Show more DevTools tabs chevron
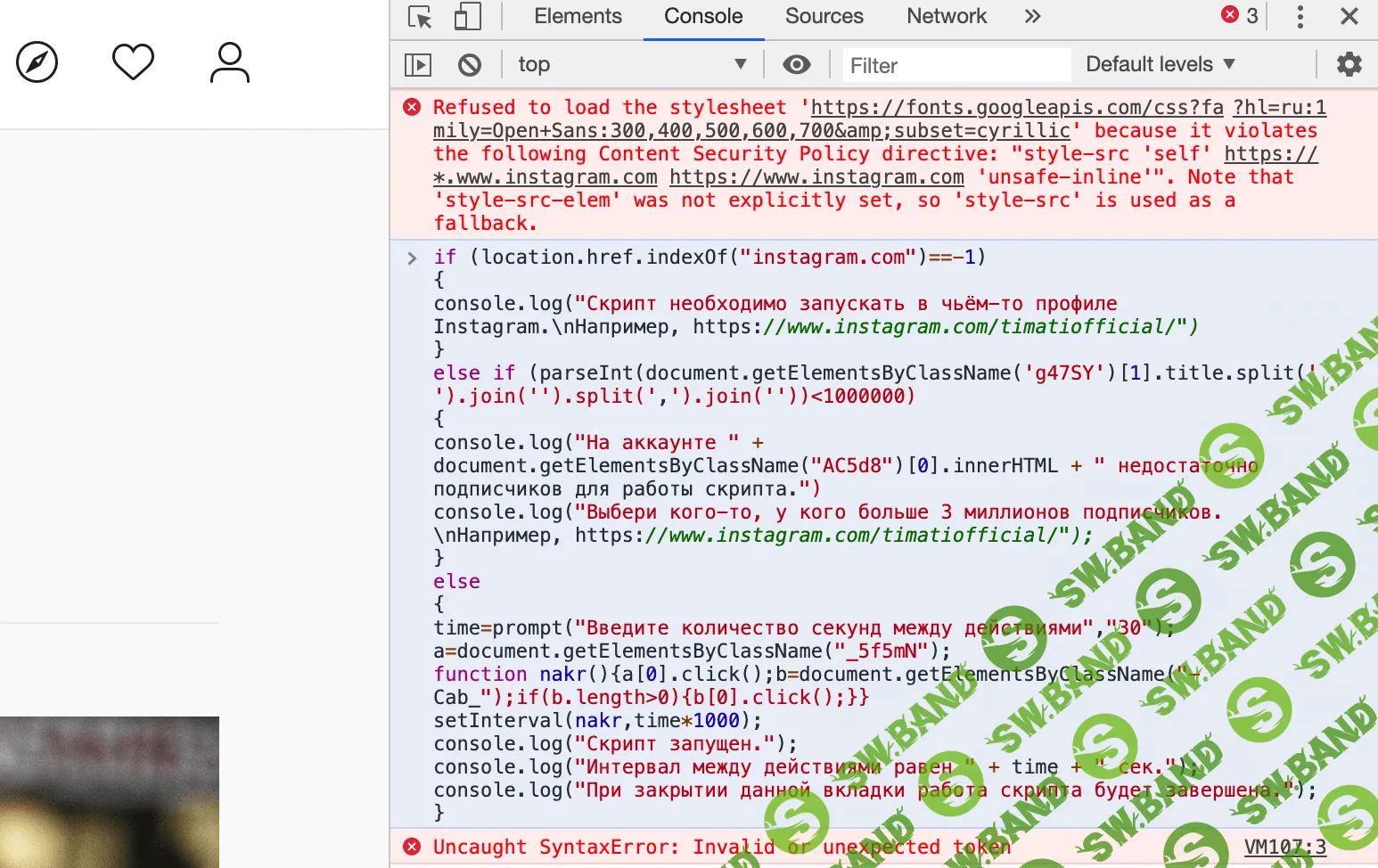The width and height of the screenshot is (1378, 868). [x=1032, y=17]
